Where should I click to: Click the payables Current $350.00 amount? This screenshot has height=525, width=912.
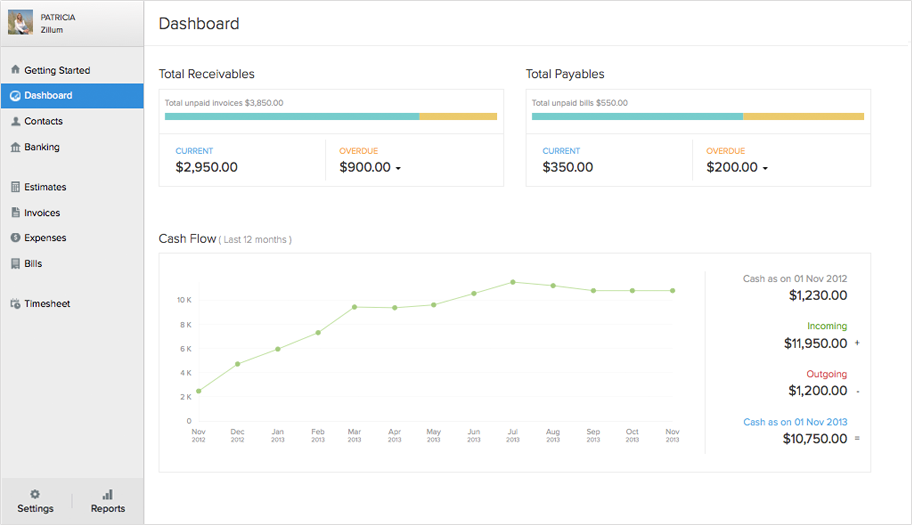(567, 167)
